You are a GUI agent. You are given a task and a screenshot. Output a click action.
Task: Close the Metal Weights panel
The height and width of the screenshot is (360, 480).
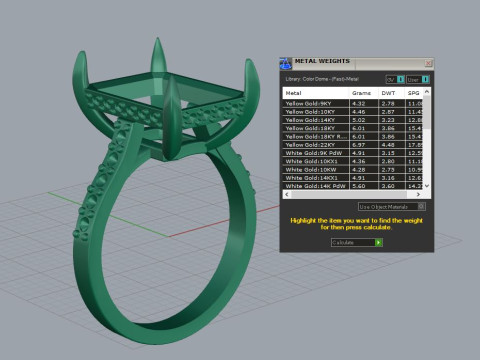coord(428,63)
